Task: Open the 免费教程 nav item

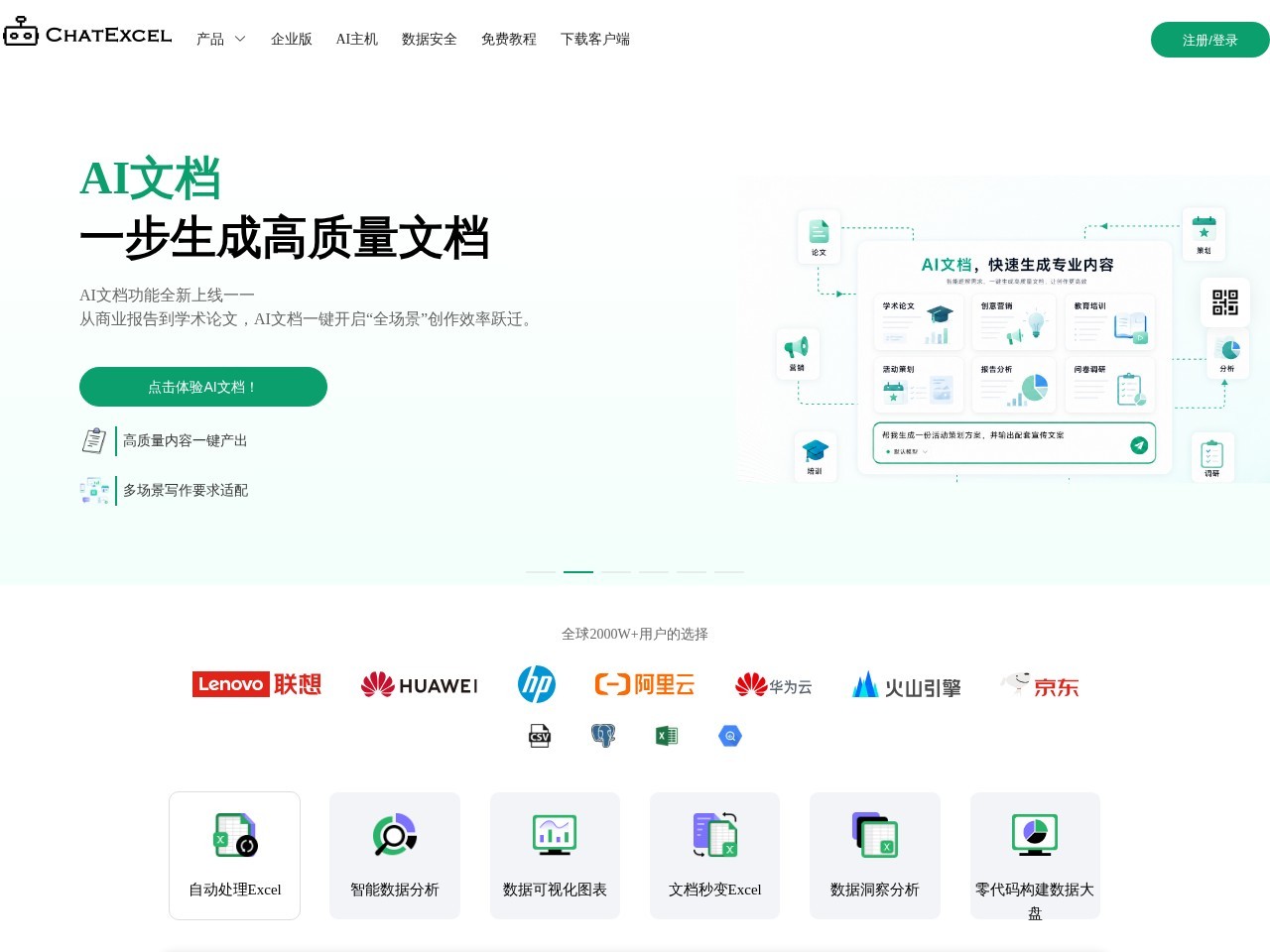Action: 509,40
